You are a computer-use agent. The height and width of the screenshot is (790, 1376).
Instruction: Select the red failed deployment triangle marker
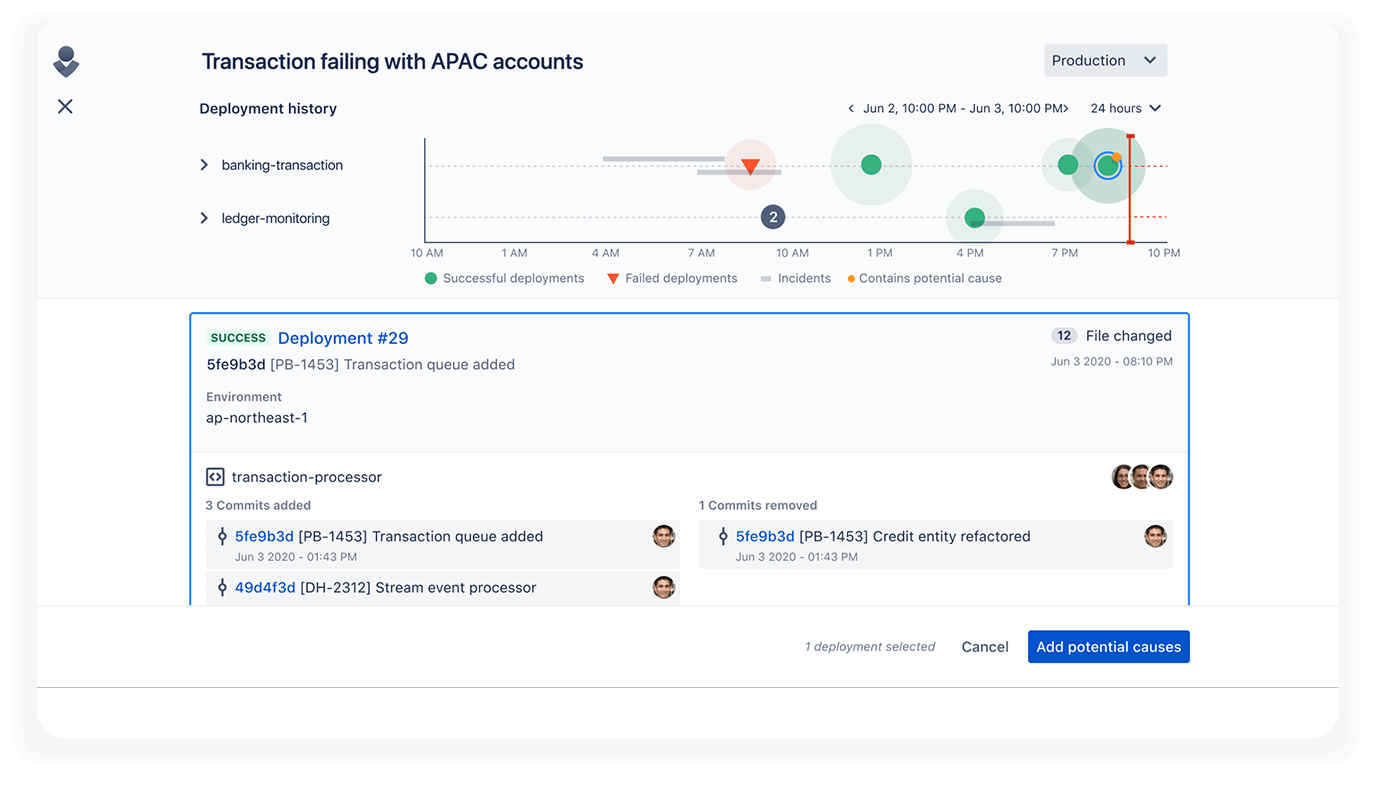click(748, 164)
